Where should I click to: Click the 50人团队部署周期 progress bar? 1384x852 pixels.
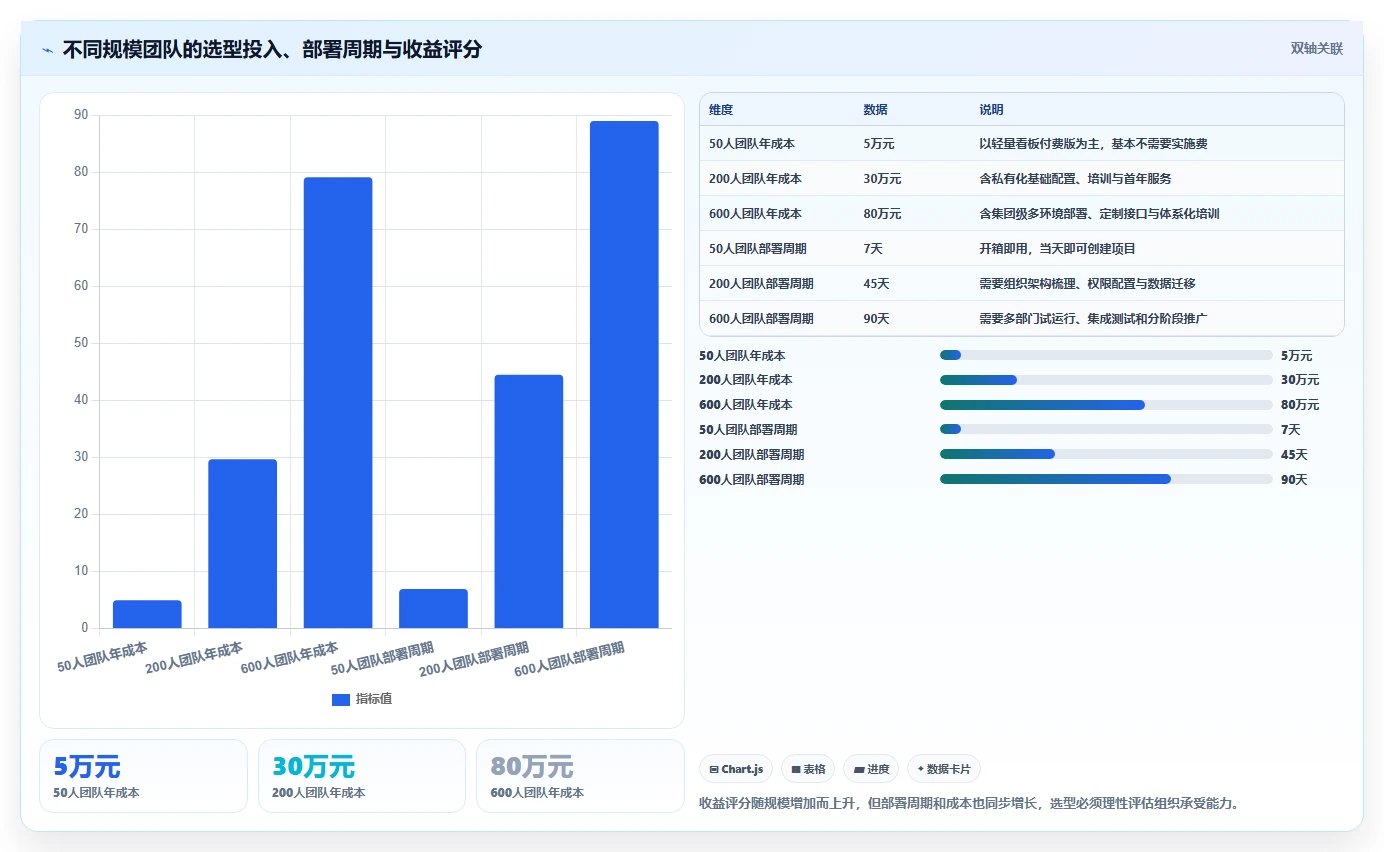1106,429
